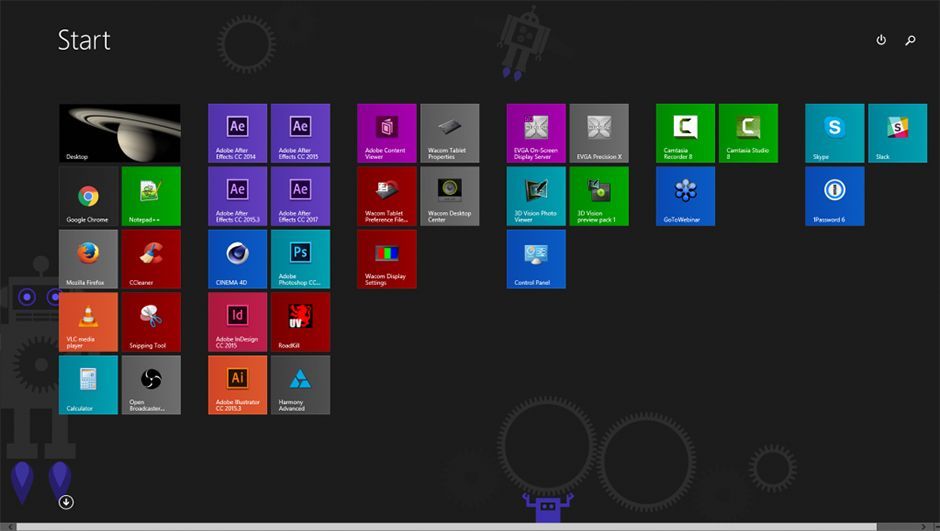Launch the Slack tile

click(x=897, y=133)
